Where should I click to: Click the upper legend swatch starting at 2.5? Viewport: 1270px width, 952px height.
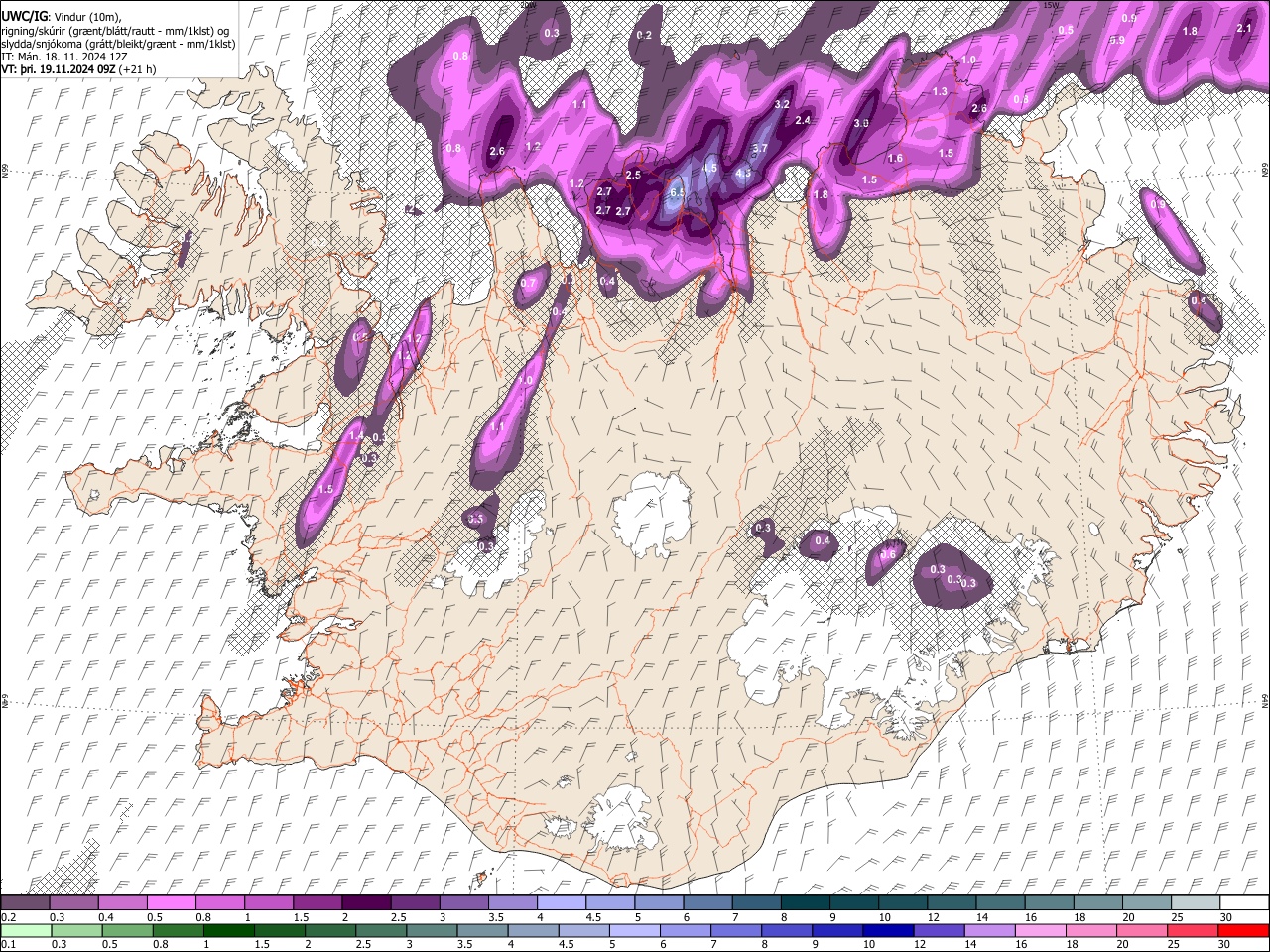click(415, 902)
